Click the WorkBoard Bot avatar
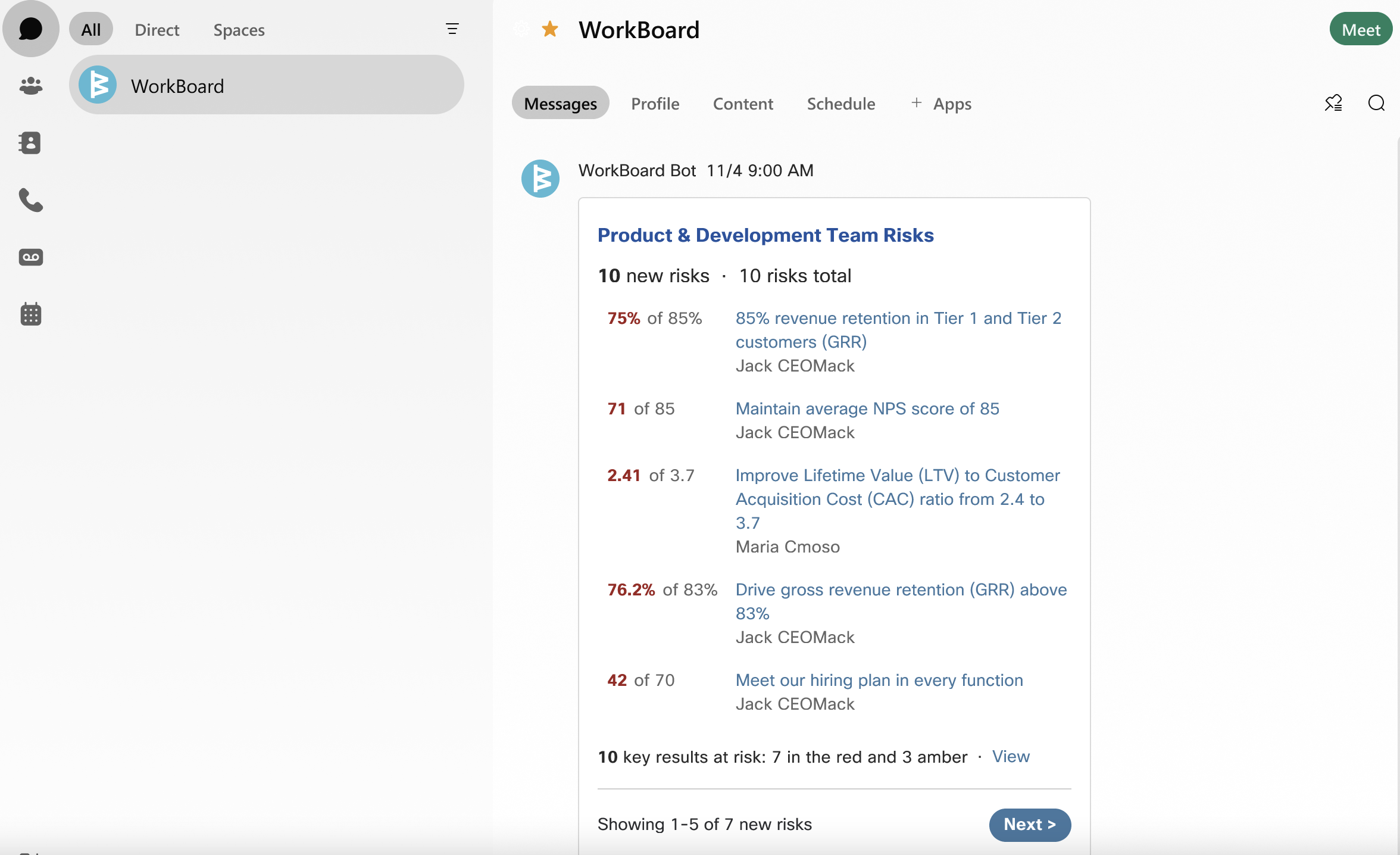The width and height of the screenshot is (1400, 855). pyautogui.click(x=540, y=178)
